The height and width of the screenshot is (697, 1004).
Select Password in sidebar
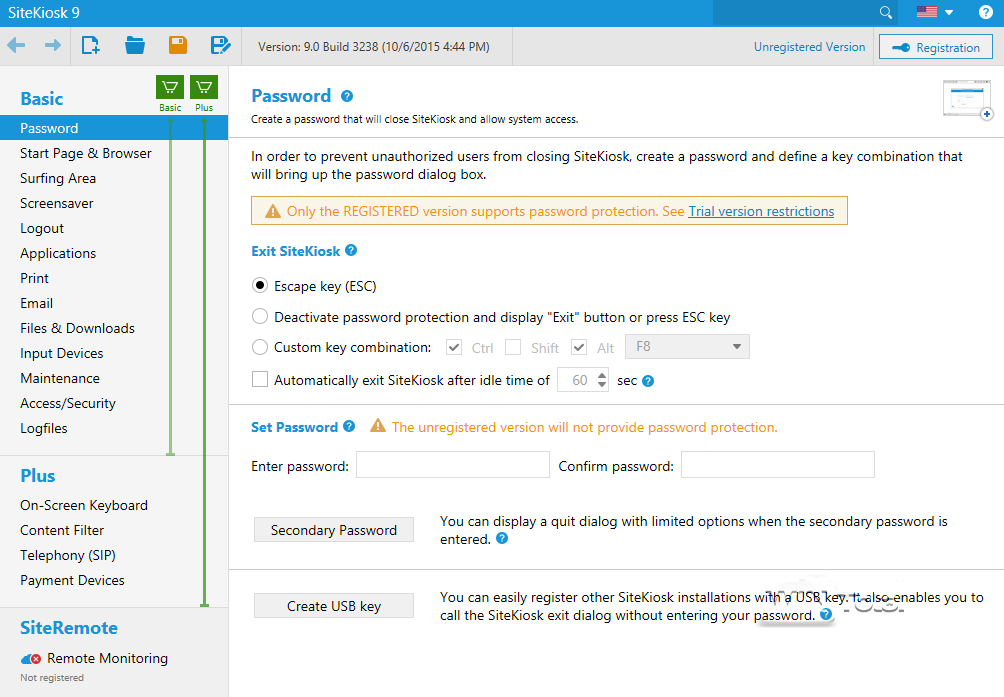pos(114,127)
